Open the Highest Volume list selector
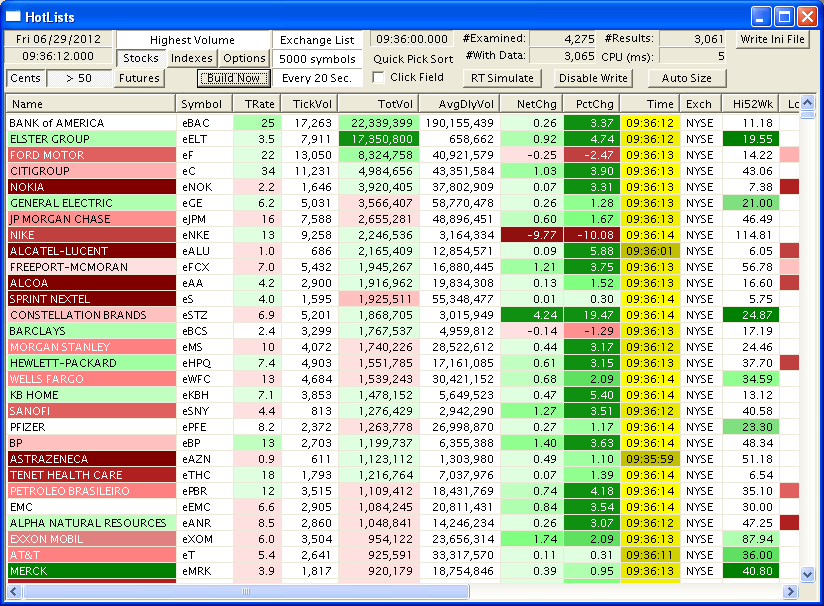 click(192, 40)
